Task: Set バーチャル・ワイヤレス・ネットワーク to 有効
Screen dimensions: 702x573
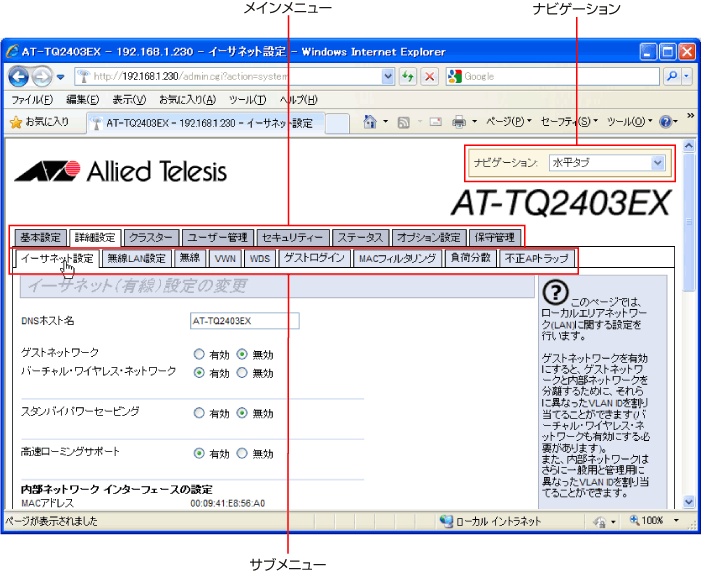Action: point(199,373)
